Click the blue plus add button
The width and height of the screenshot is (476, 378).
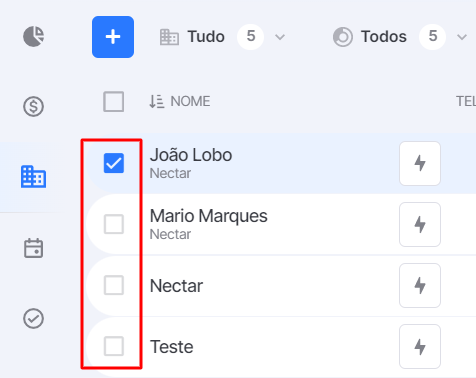113,37
